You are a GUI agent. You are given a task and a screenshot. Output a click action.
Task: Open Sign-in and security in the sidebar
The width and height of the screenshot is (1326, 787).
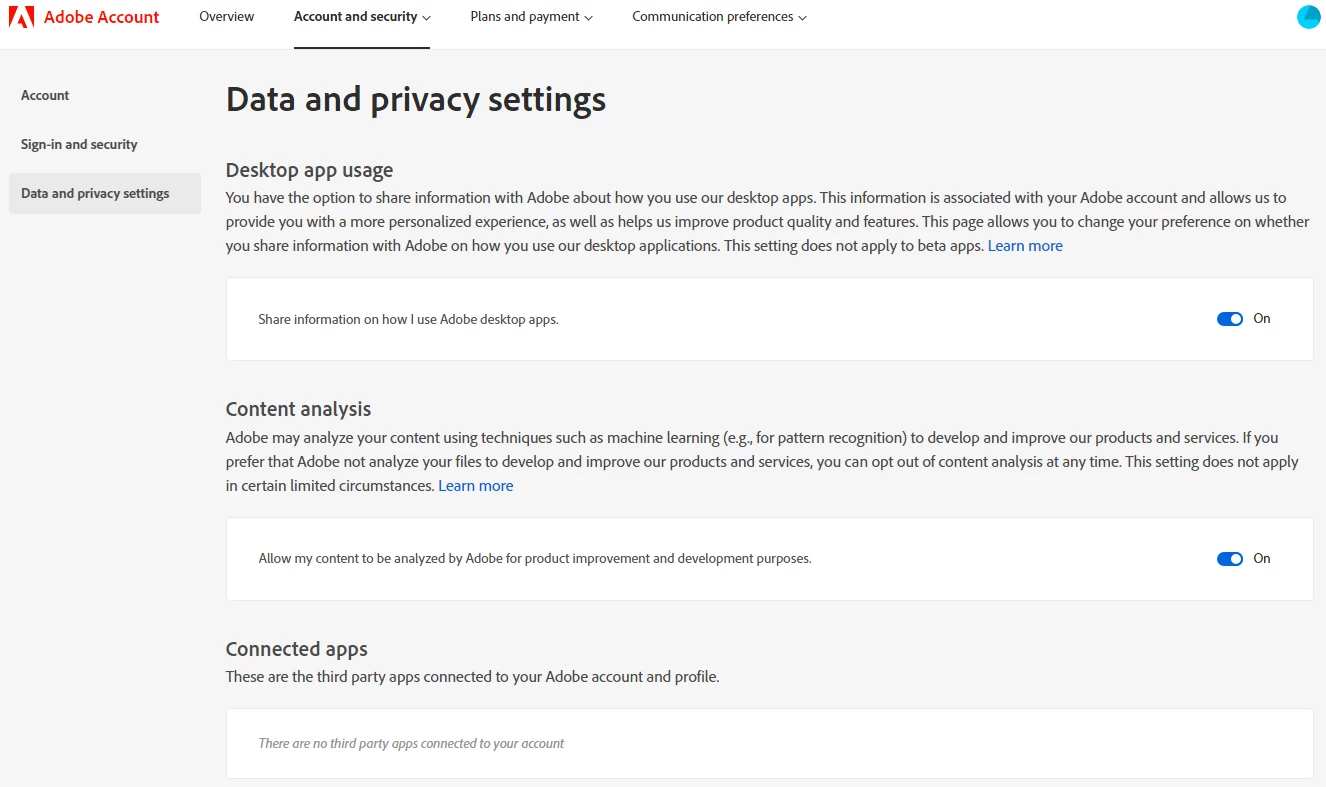(79, 145)
